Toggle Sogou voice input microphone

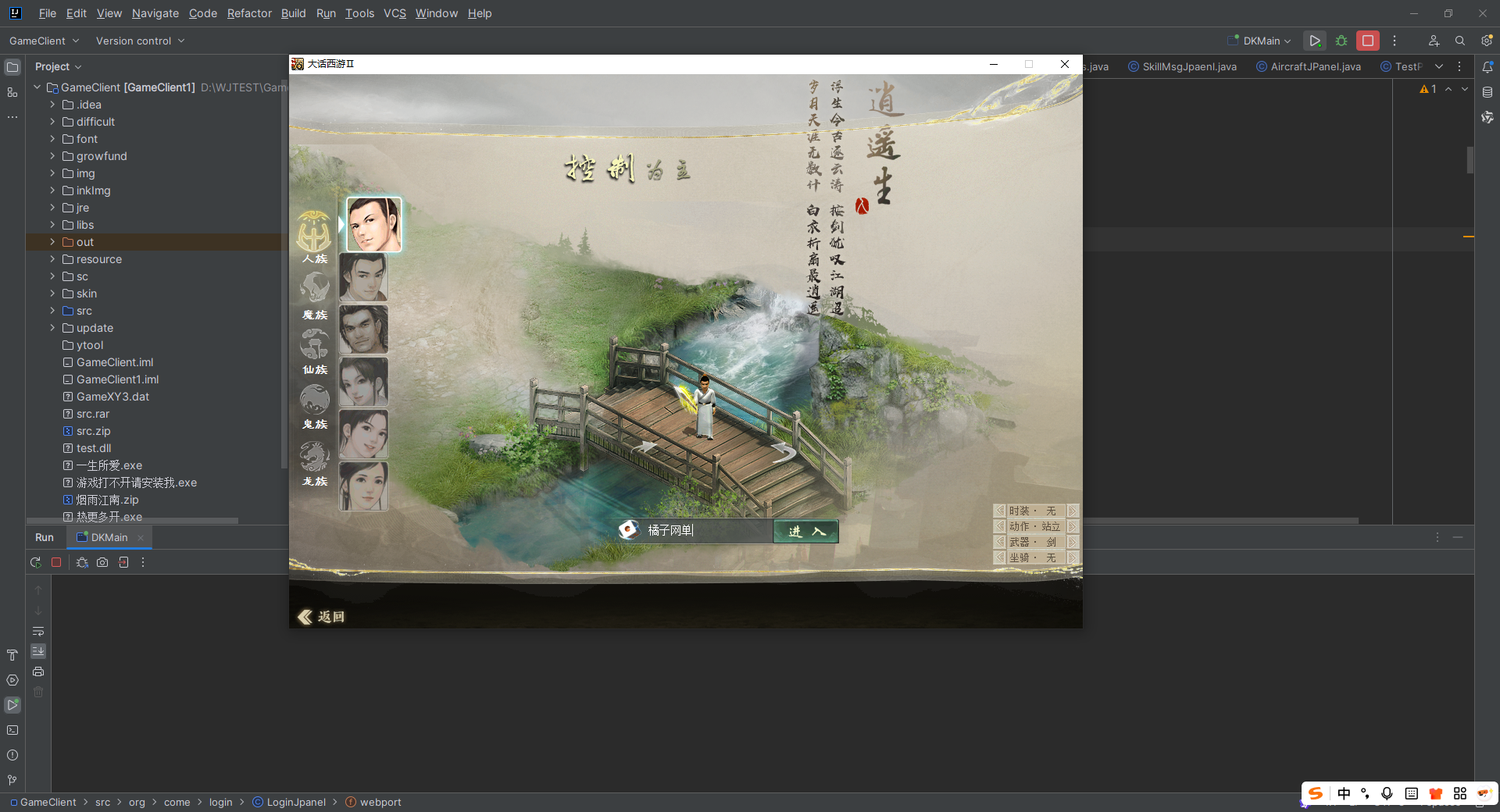[1387, 793]
